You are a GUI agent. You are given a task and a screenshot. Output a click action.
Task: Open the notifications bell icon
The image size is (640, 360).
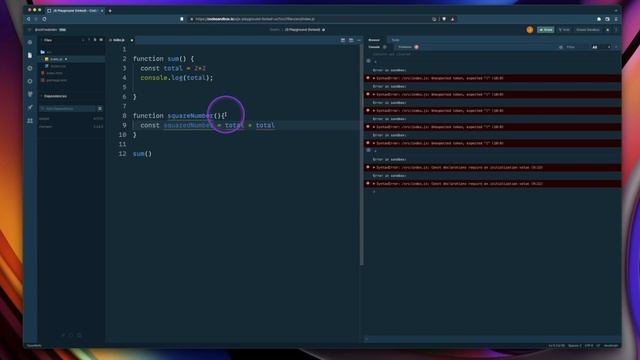coord(607,30)
